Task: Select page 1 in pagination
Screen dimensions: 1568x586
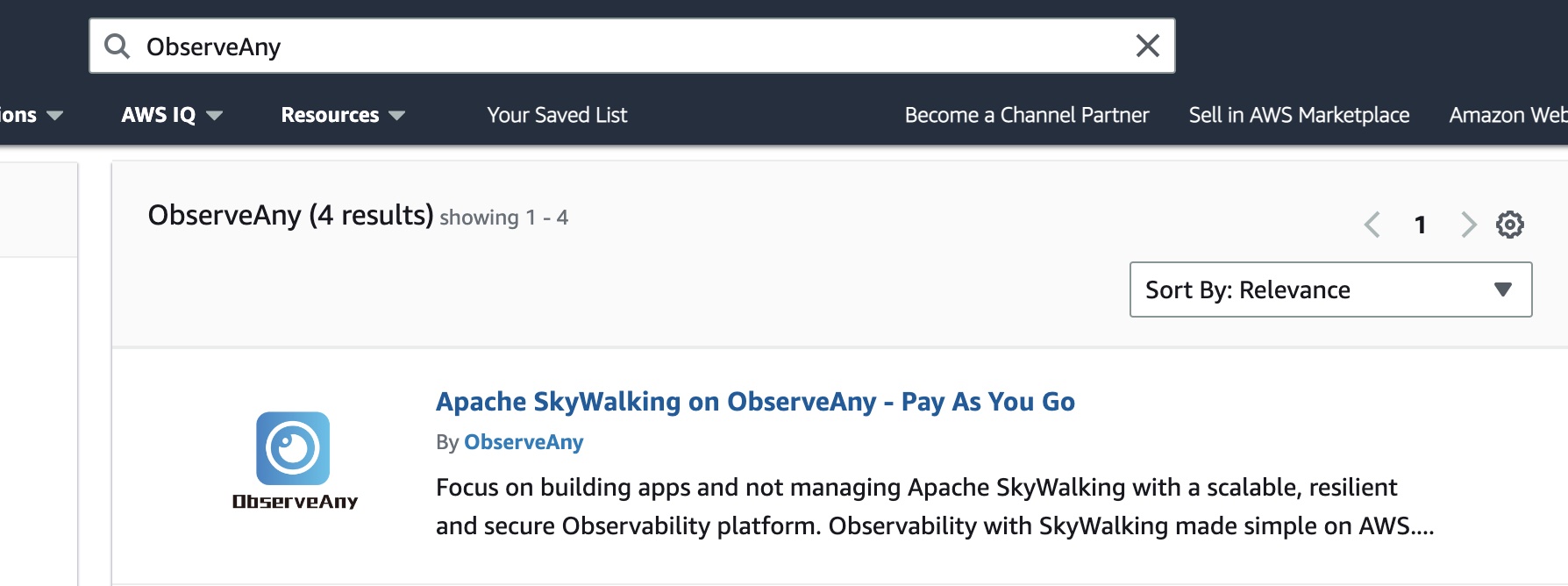Action: (x=1421, y=225)
